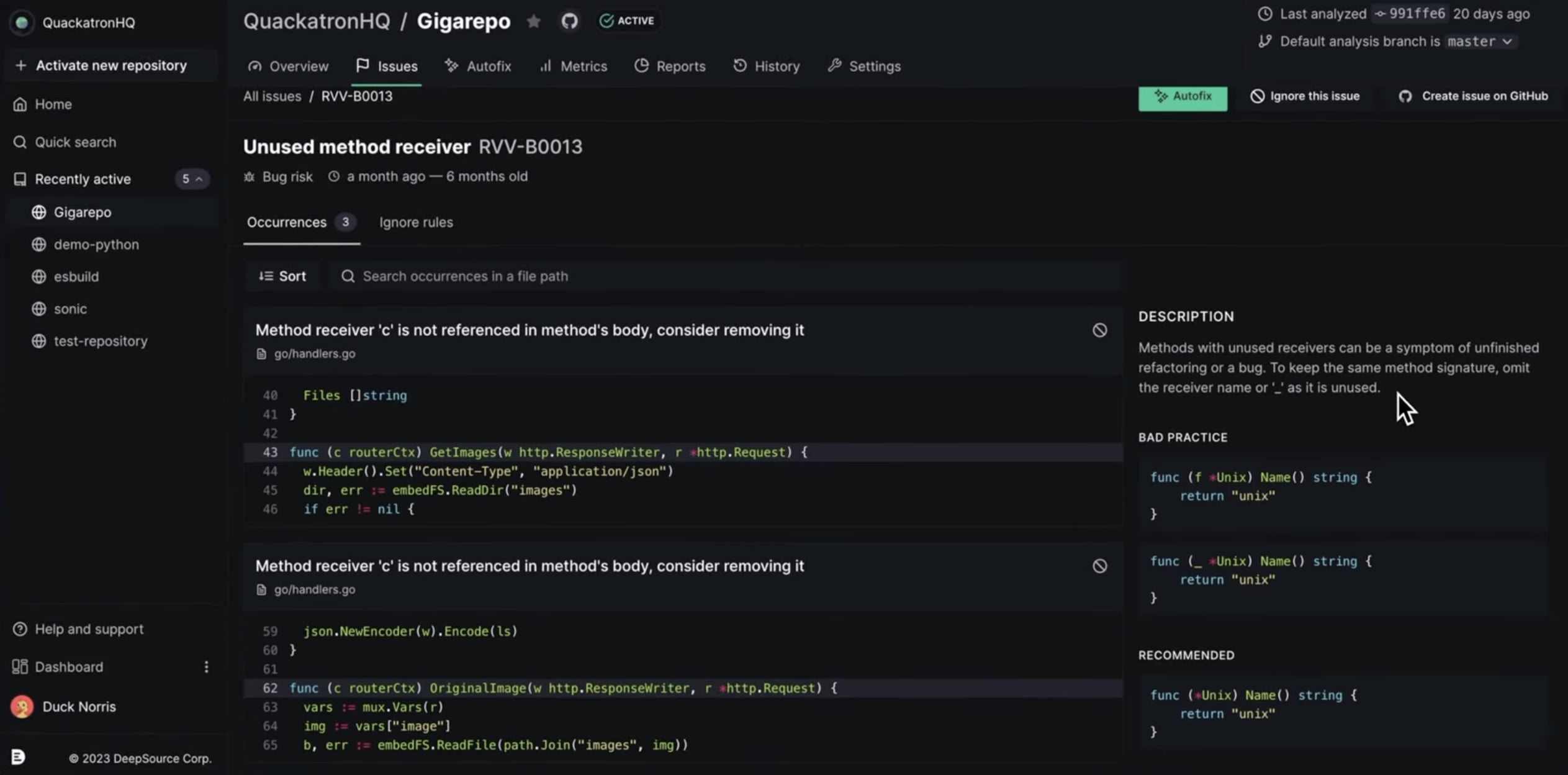This screenshot has width=1568, height=775.
Task: Open demo-python repository
Action: [x=96, y=245]
